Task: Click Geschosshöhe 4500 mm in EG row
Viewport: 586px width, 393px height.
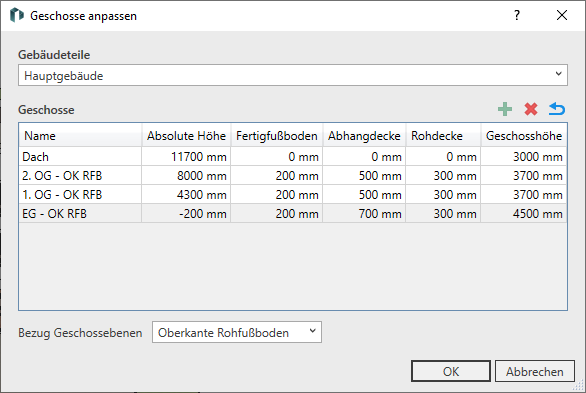Action: (524, 214)
